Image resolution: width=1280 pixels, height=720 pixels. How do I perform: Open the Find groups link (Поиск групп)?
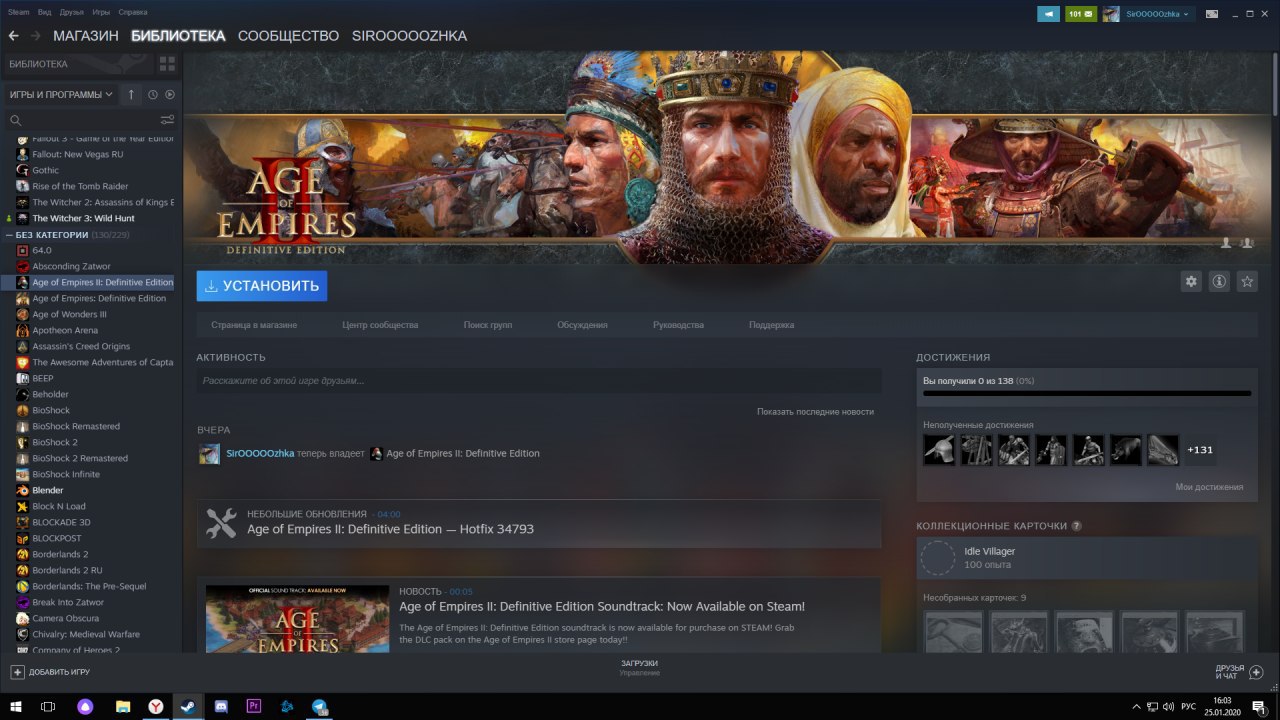click(x=488, y=325)
